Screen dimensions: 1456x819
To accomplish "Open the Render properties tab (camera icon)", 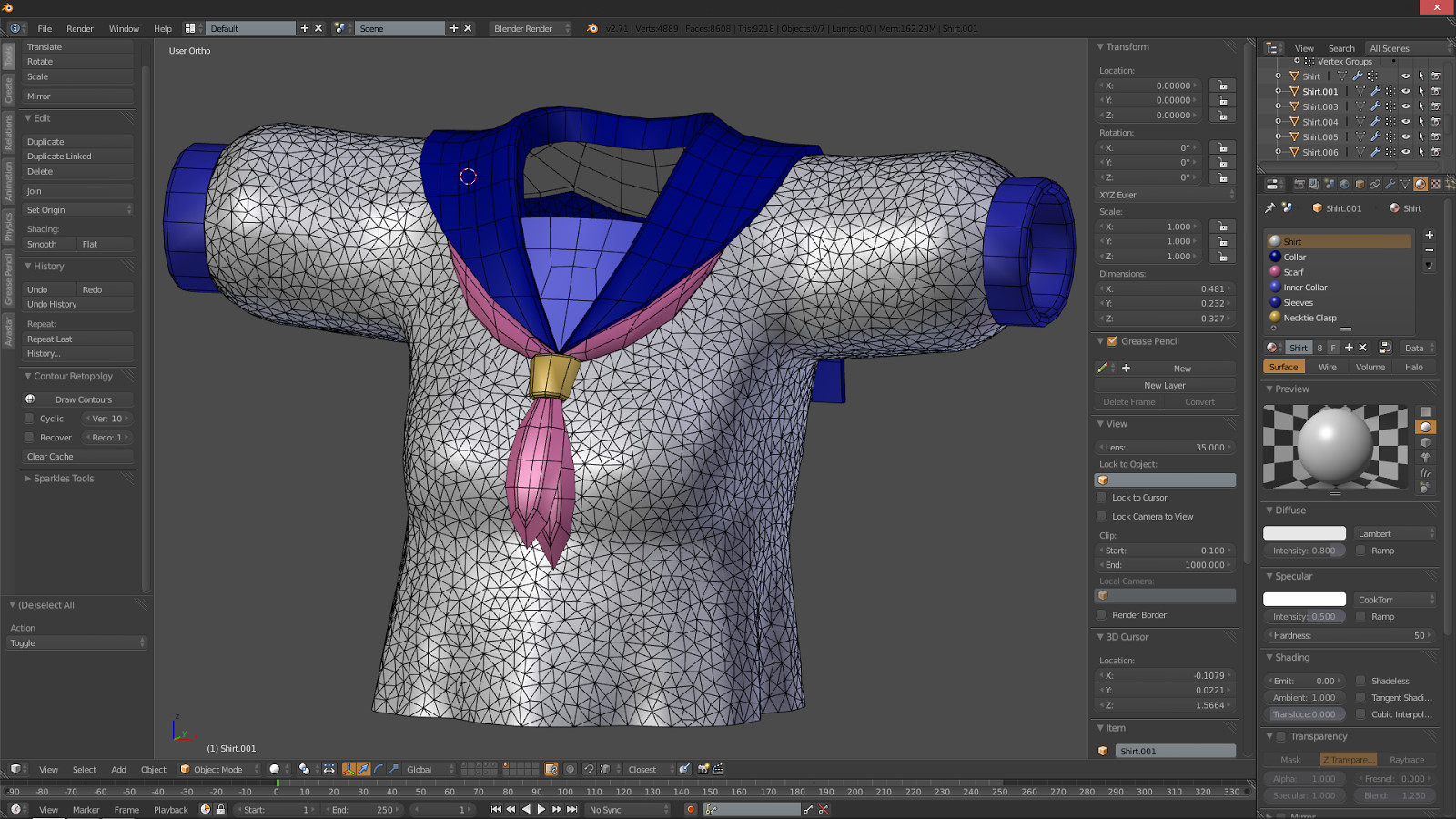I will [1299, 184].
